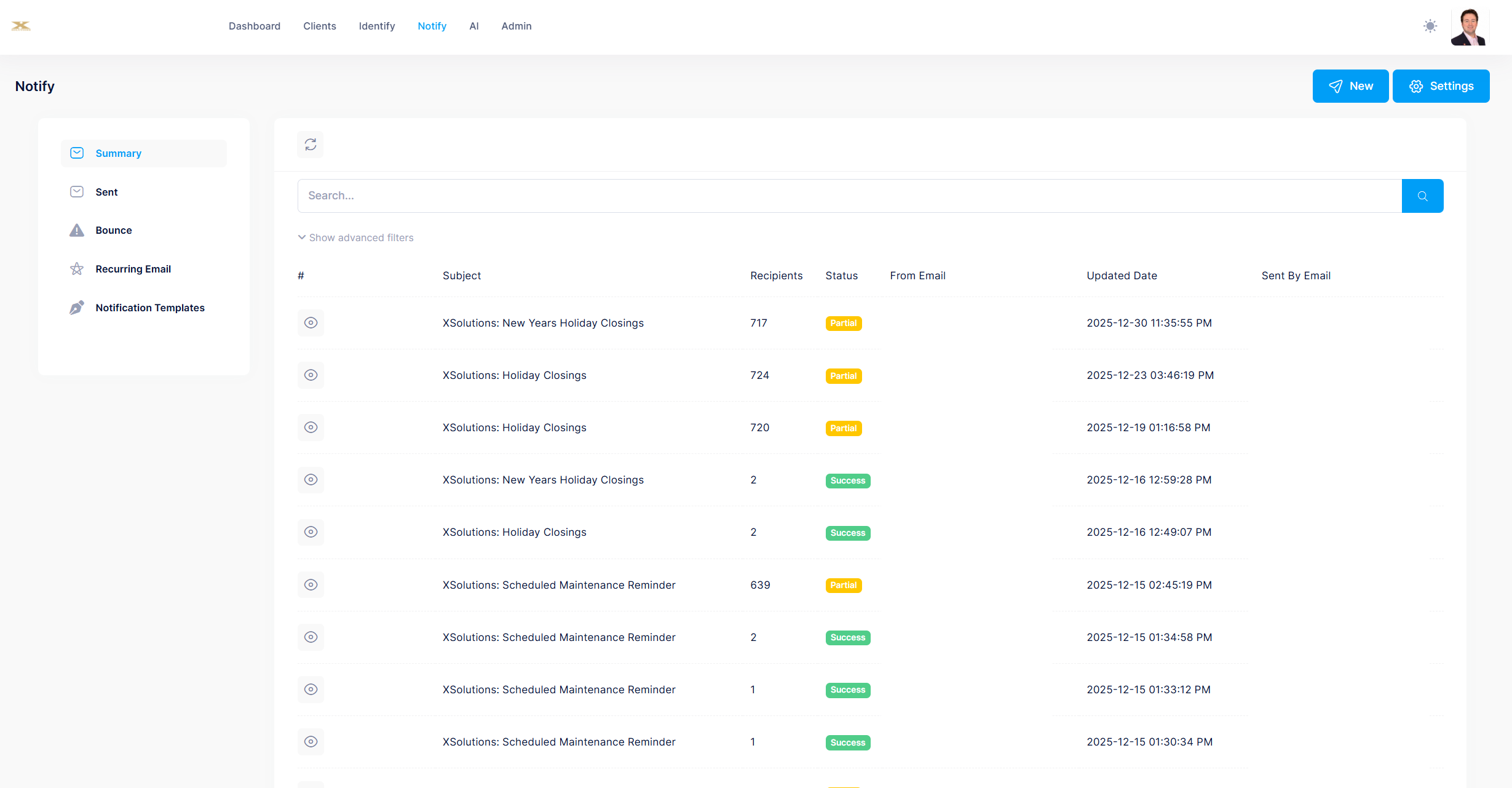Sort by the Updated Date column header
The width and height of the screenshot is (1512, 788).
click(x=1122, y=276)
